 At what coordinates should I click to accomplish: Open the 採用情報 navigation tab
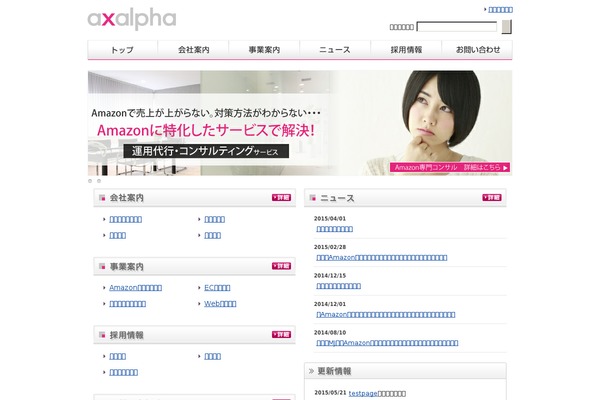tap(406, 50)
